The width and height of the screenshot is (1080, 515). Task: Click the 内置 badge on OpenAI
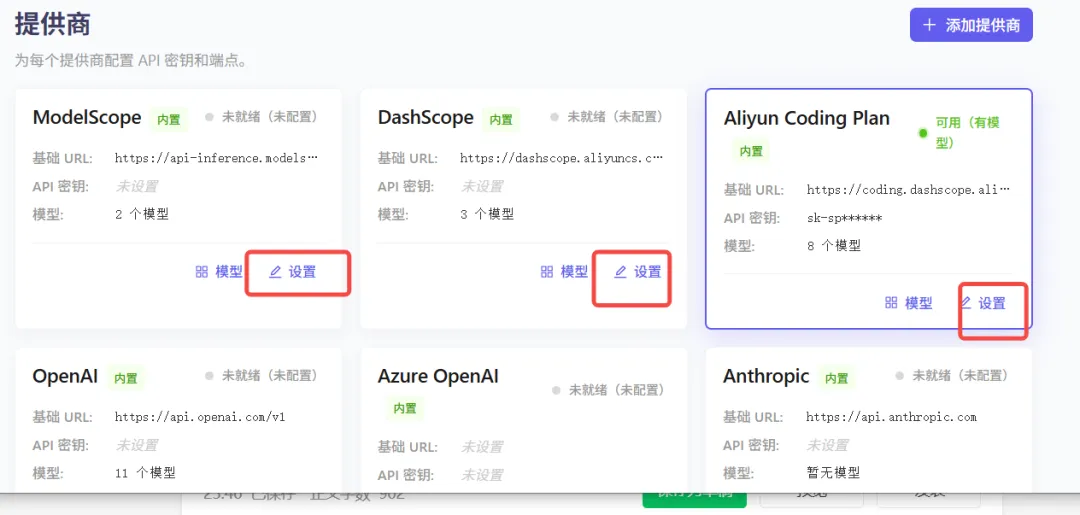125,379
